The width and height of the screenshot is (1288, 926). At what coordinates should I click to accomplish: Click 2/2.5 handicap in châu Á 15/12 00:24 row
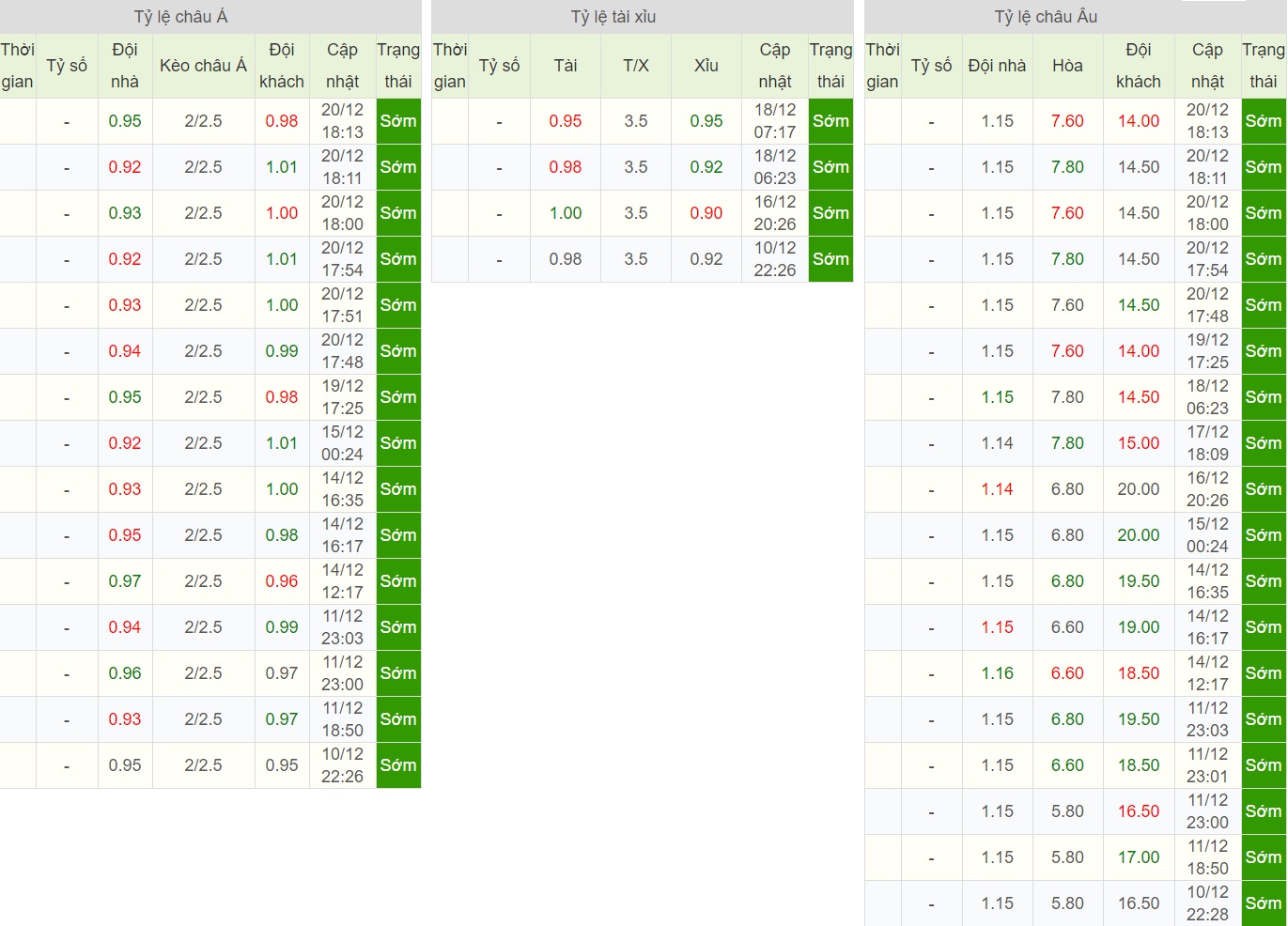(203, 443)
